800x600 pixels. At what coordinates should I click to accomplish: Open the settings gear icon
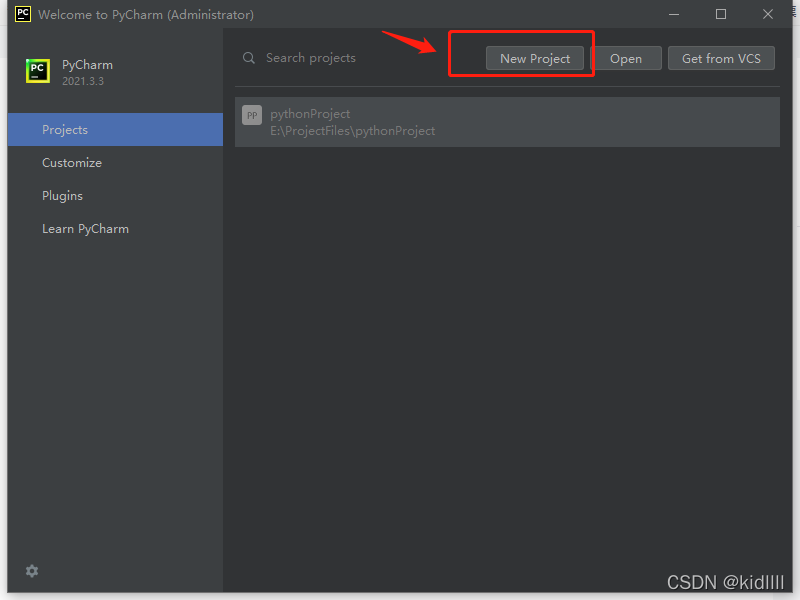[x=32, y=571]
